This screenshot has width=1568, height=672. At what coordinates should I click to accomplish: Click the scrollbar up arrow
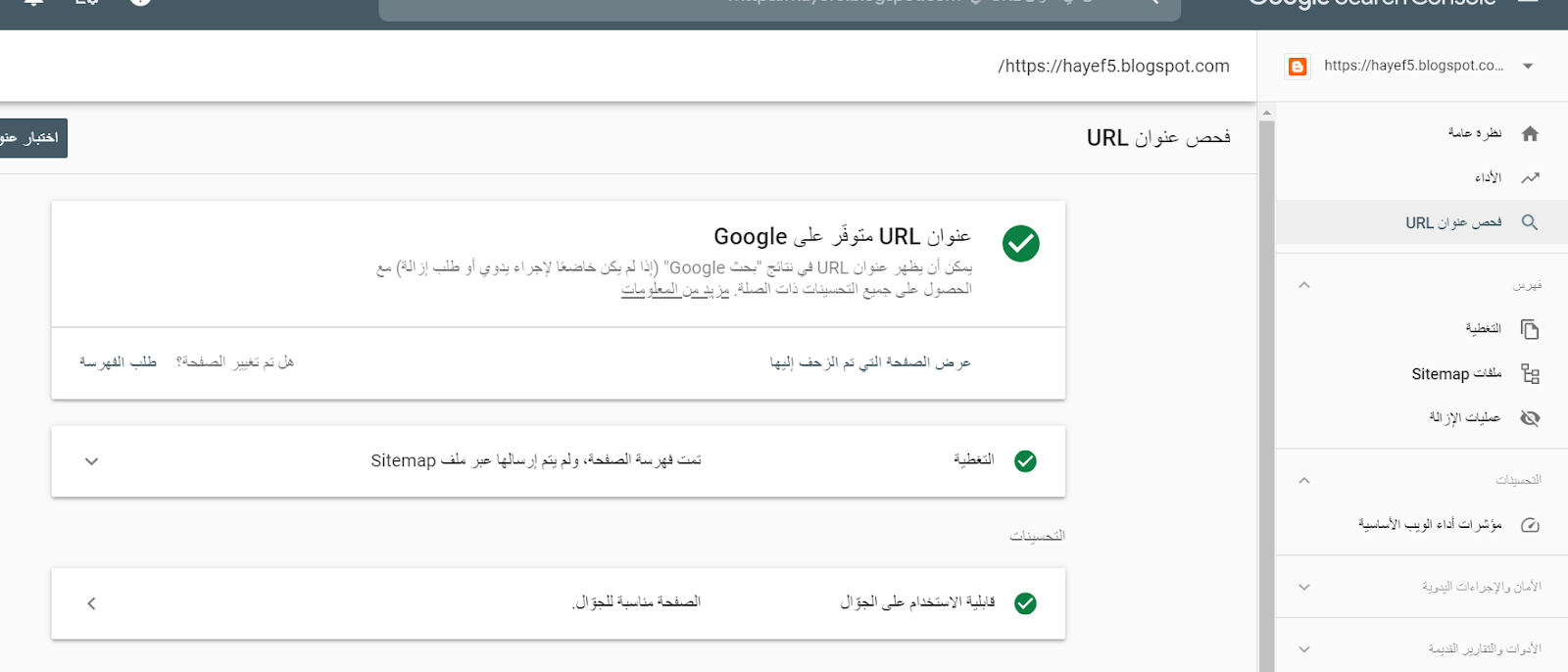1266,113
